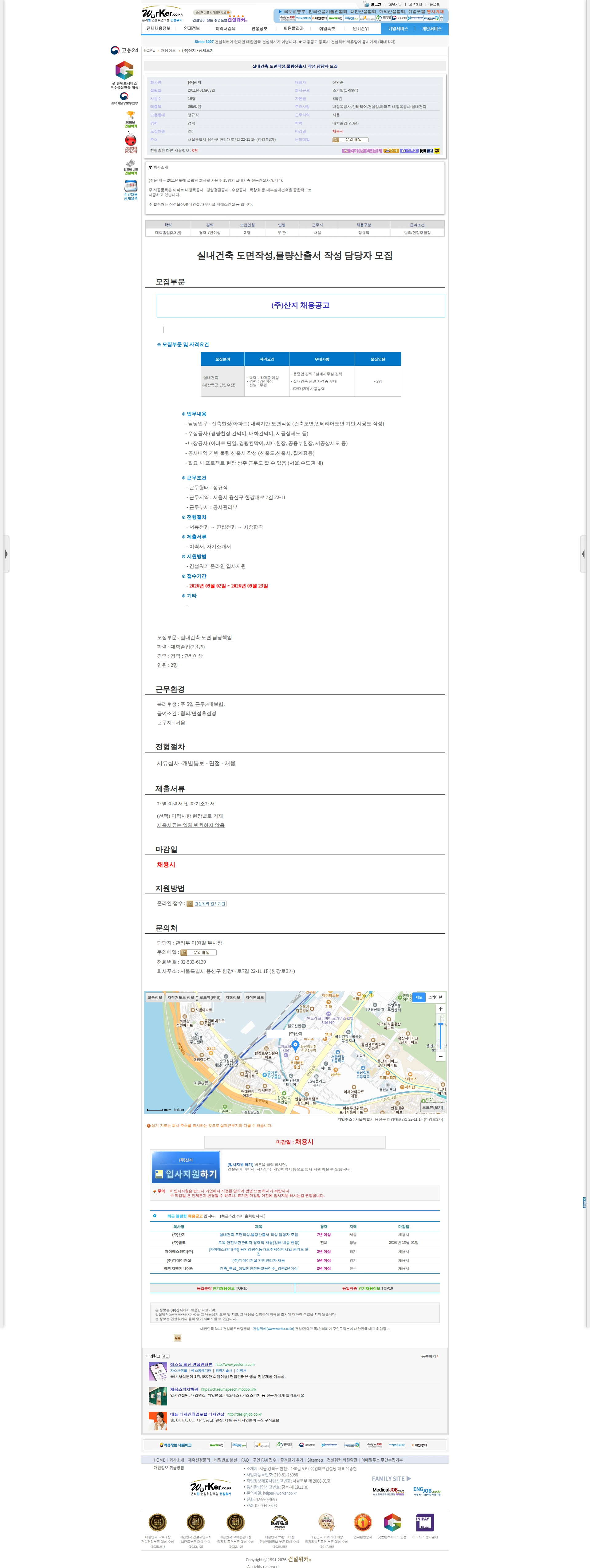590x1568 pixels.
Task: Click the 문의 메일 button in company info table
Action: point(350,140)
